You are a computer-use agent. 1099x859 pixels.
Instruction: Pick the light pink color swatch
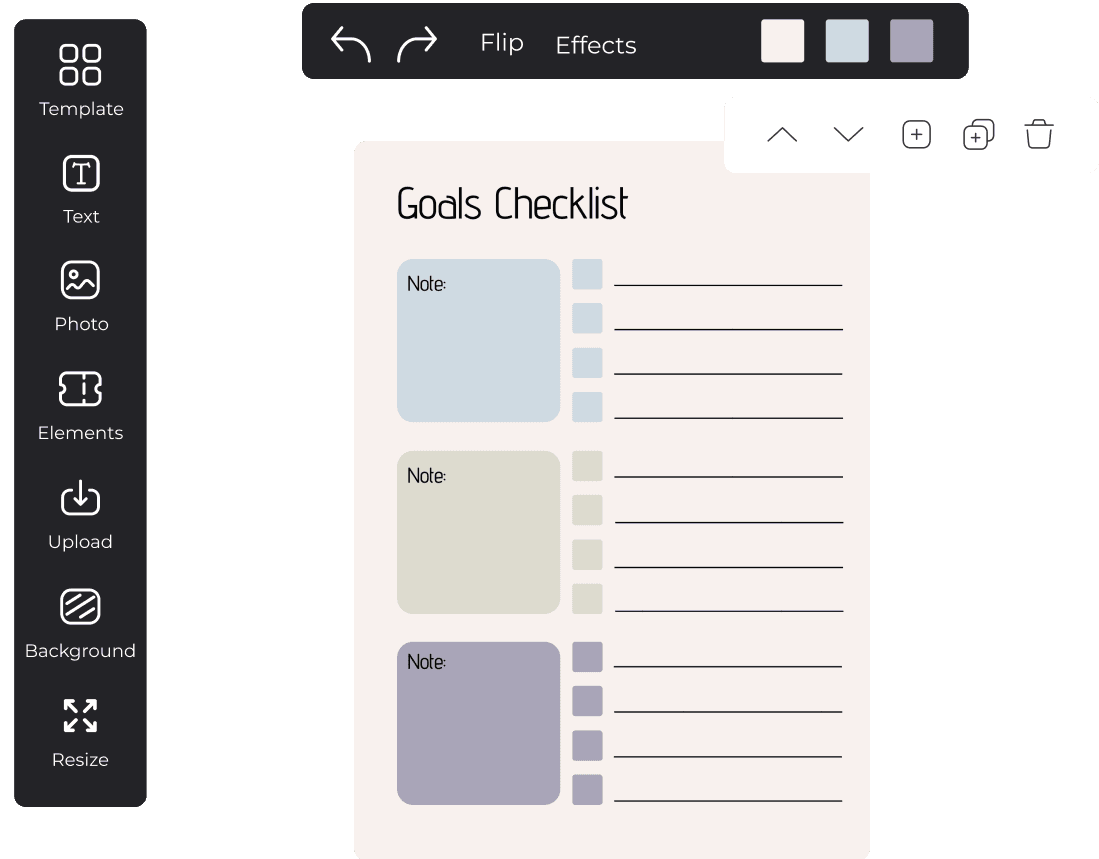tap(782, 41)
